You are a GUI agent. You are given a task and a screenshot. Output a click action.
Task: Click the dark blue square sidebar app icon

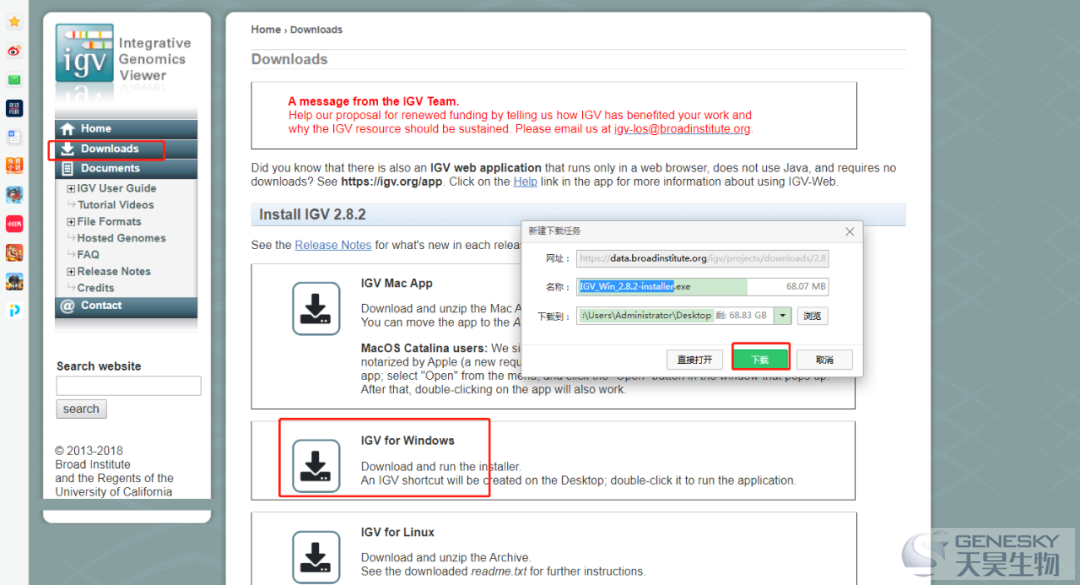(x=14, y=108)
